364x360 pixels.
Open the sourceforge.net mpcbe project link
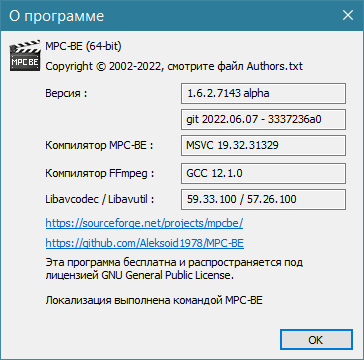[144, 223]
